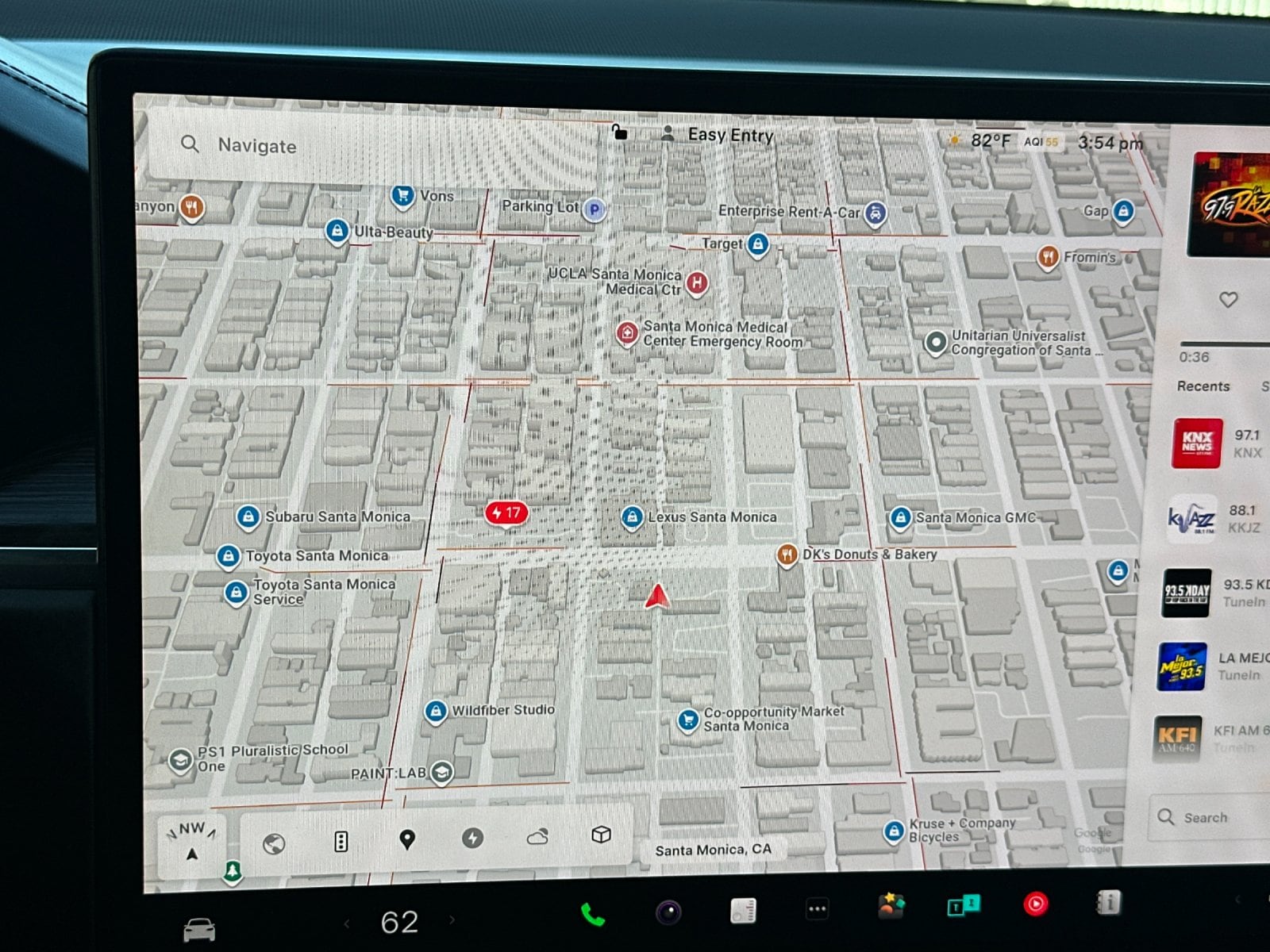Toggle points of interest with the pin icon

pyautogui.click(x=406, y=839)
